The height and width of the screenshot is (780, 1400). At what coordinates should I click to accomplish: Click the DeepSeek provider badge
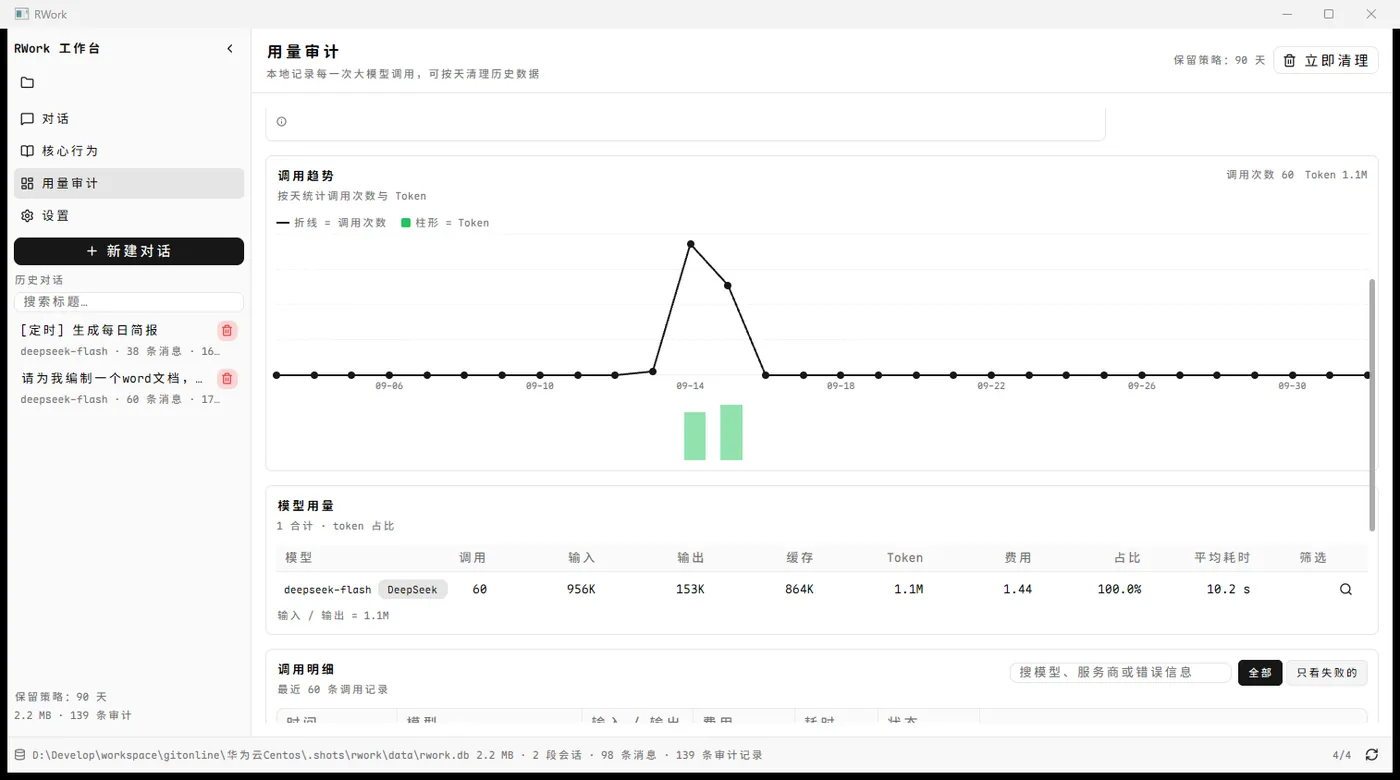tap(413, 590)
